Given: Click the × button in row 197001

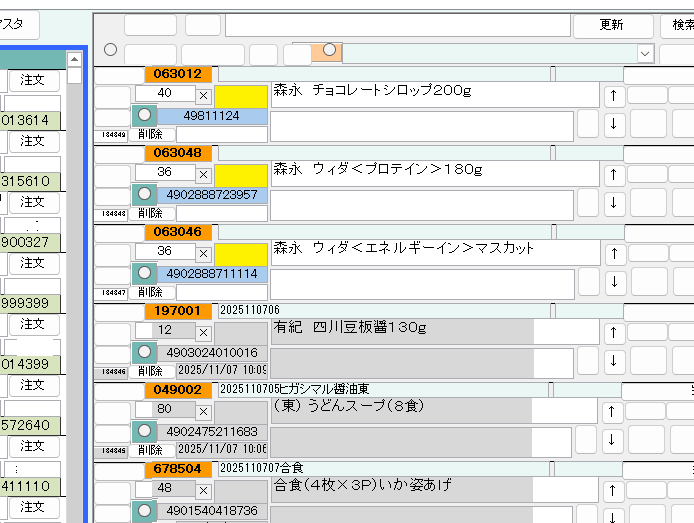Looking at the screenshot, I should pos(204,333).
